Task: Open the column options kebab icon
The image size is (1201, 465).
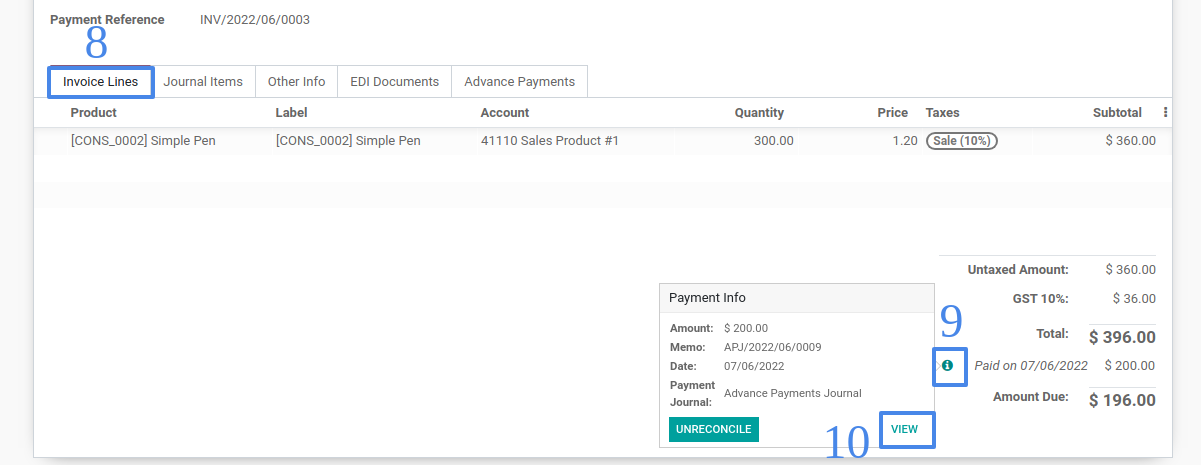Action: click(1165, 113)
